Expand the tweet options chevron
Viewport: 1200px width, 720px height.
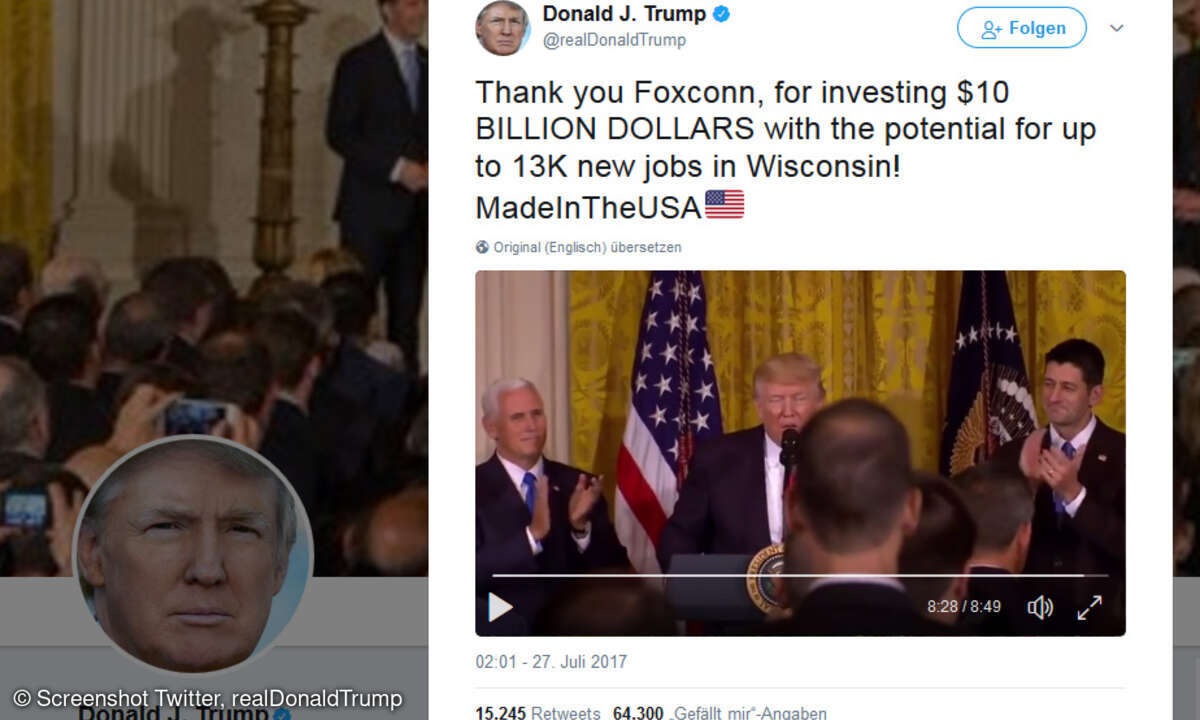1117,28
